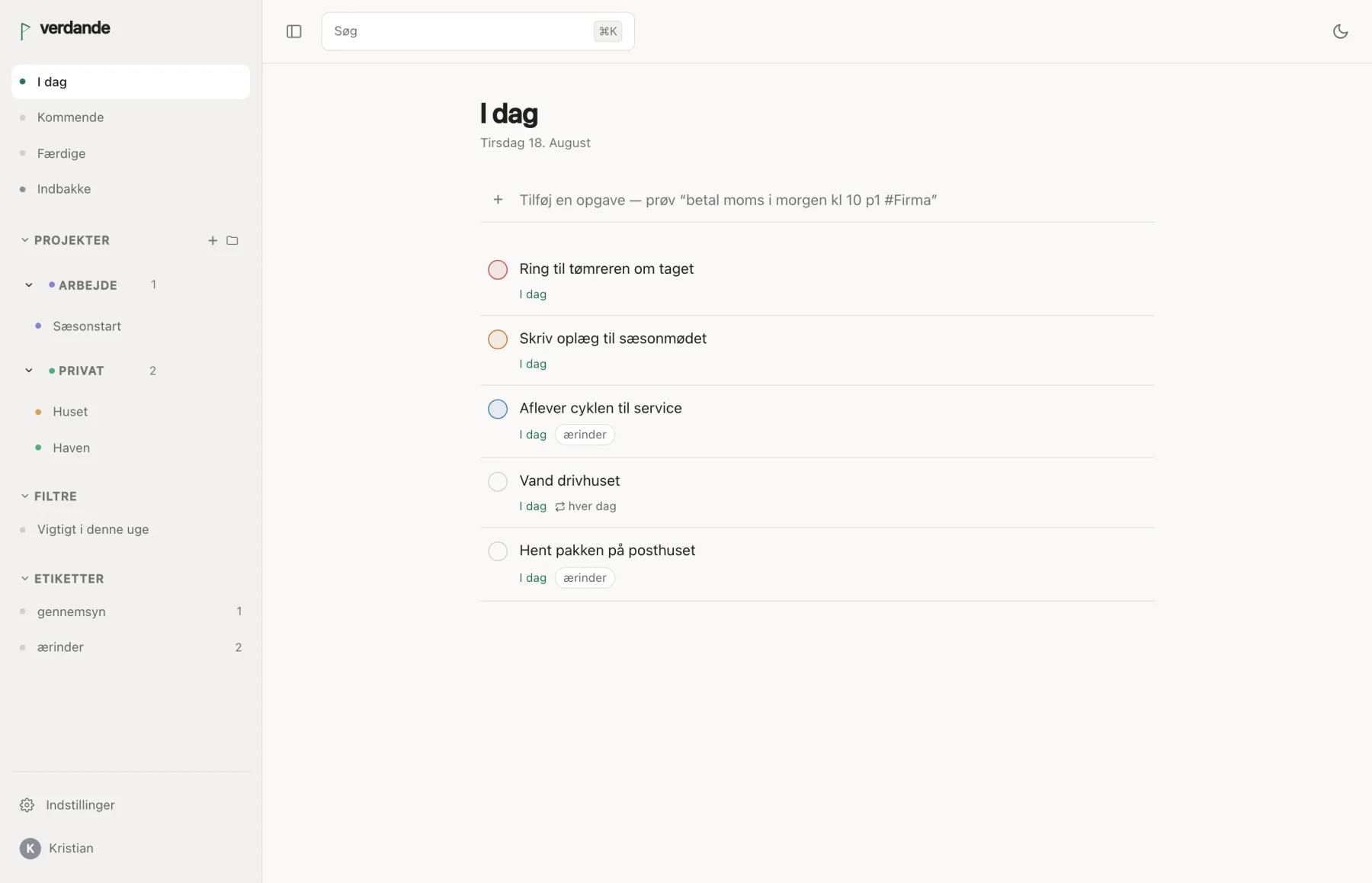Click I dag date under Ring til tømreren
This screenshot has height=883, width=1372.
[x=533, y=294]
